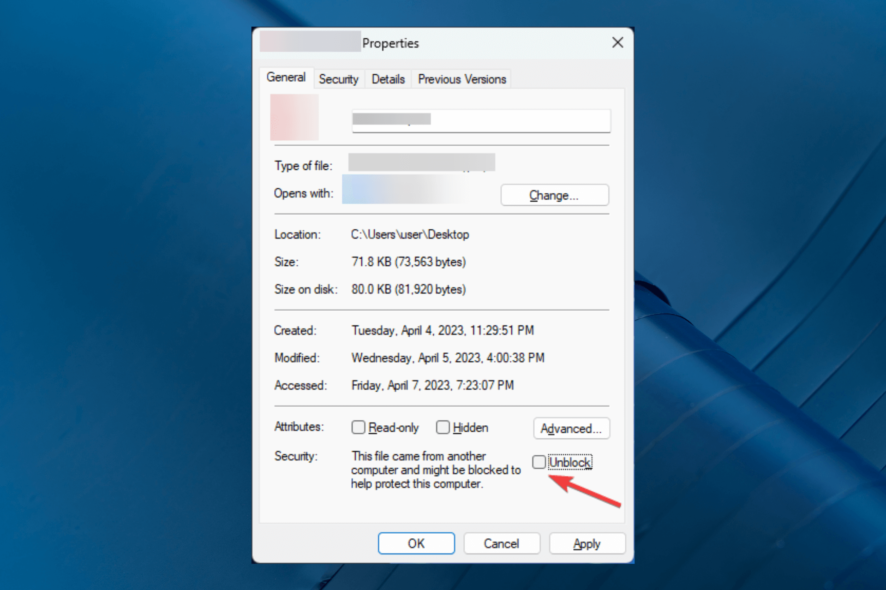Apply changes with the Apply button
Viewport: 886px width, 590px height.
coord(587,544)
